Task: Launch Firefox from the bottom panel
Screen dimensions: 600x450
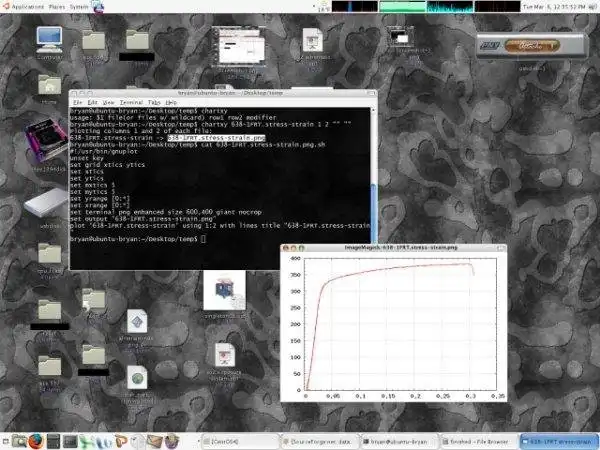Action: point(36,441)
